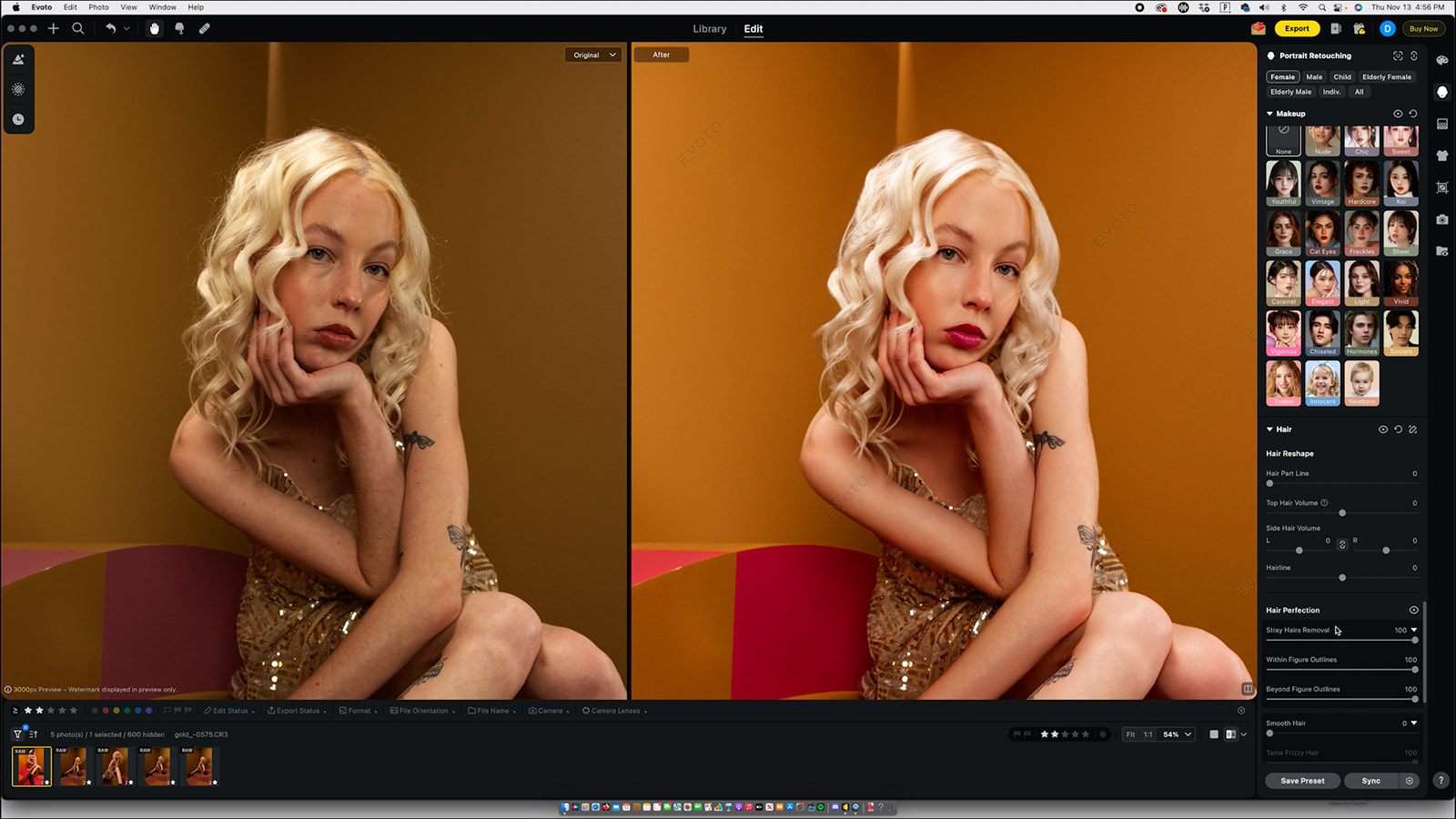Image resolution: width=1456 pixels, height=819 pixels.
Task: Open the Color Adjustments palette panel icon
Action: tap(1442, 60)
